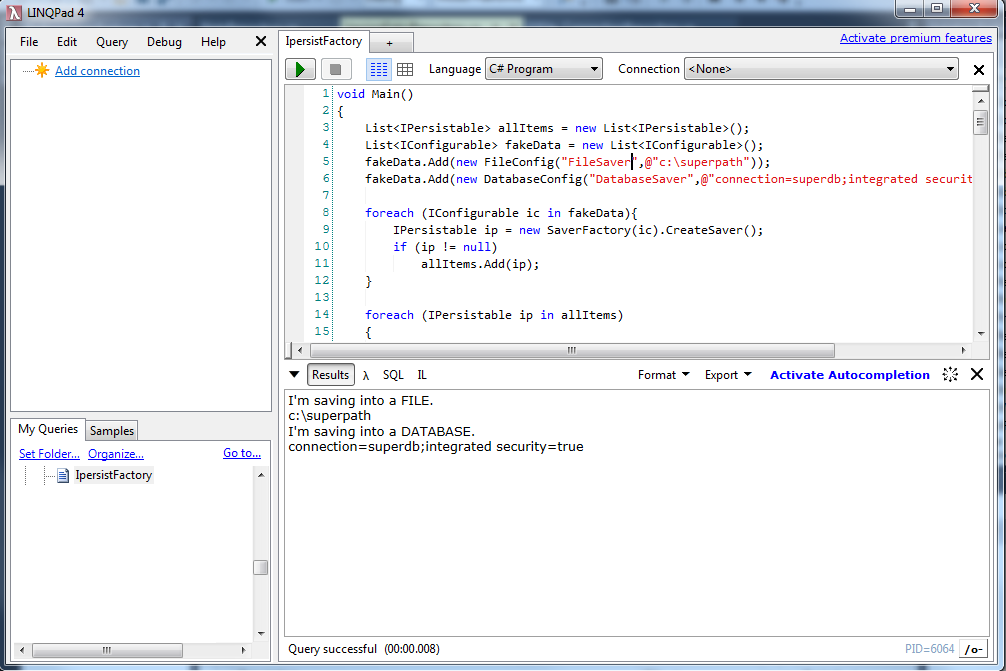Open the Debug menu
Viewport: 1006px width, 671px height.
coord(164,42)
